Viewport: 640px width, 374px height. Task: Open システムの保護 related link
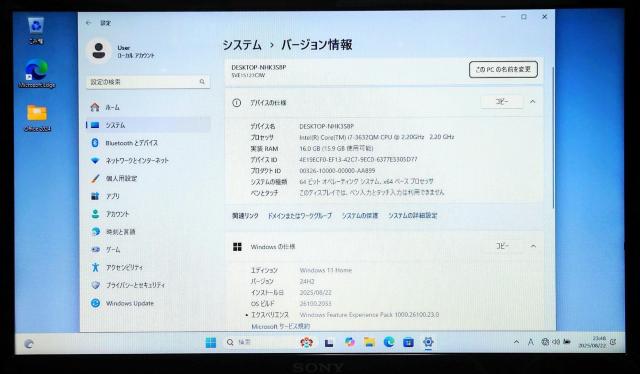click(x=360, y=216)
